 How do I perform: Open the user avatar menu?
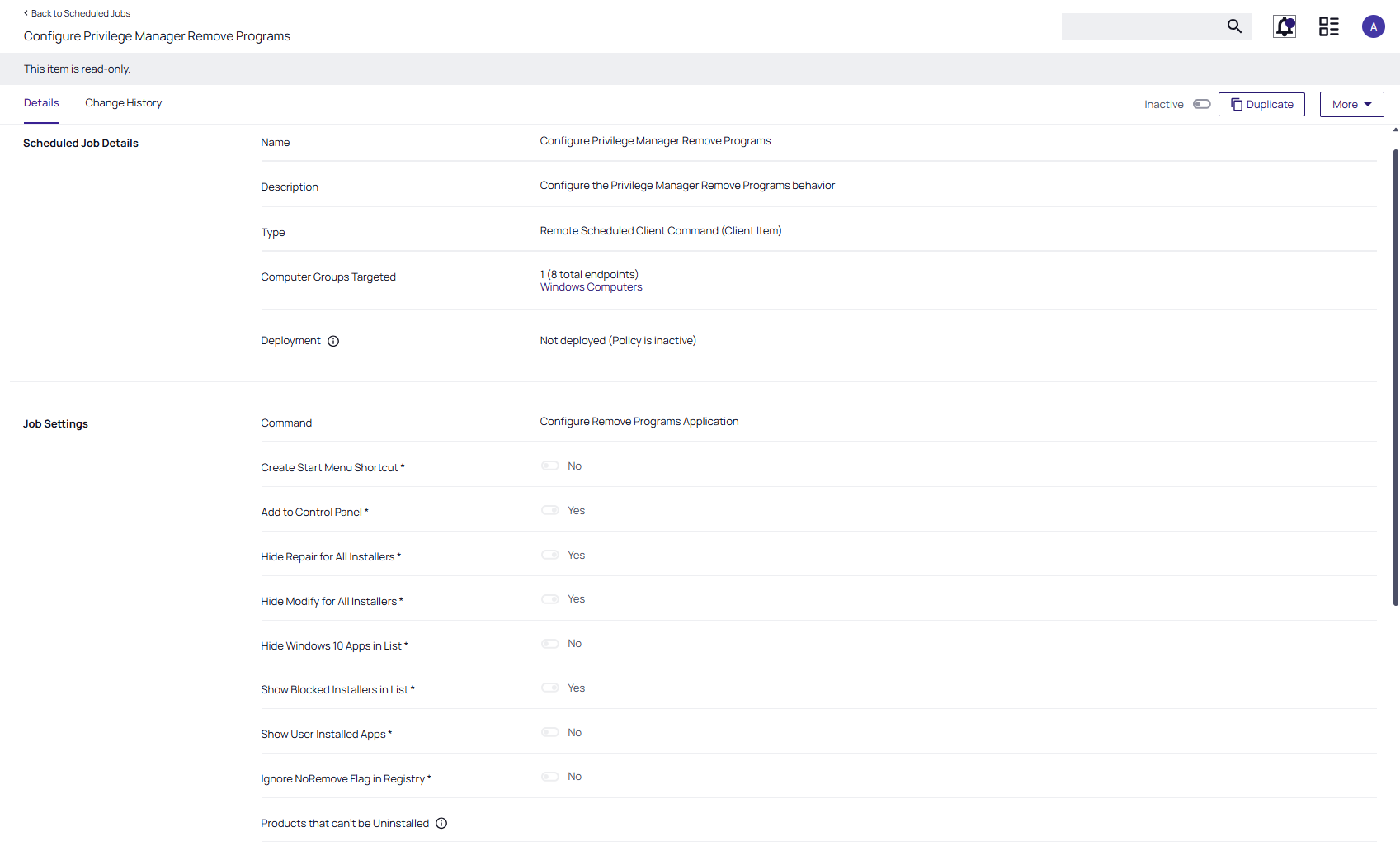[x=1373, y=26]
